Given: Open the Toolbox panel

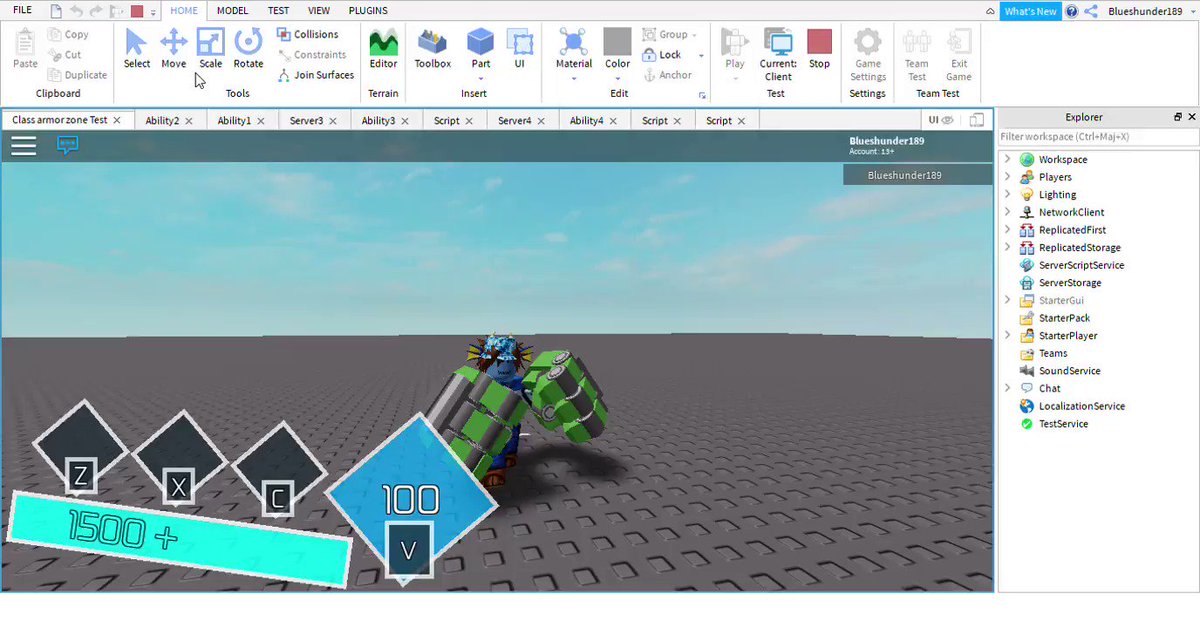Looking at the screenshot, I should (433, 48).
